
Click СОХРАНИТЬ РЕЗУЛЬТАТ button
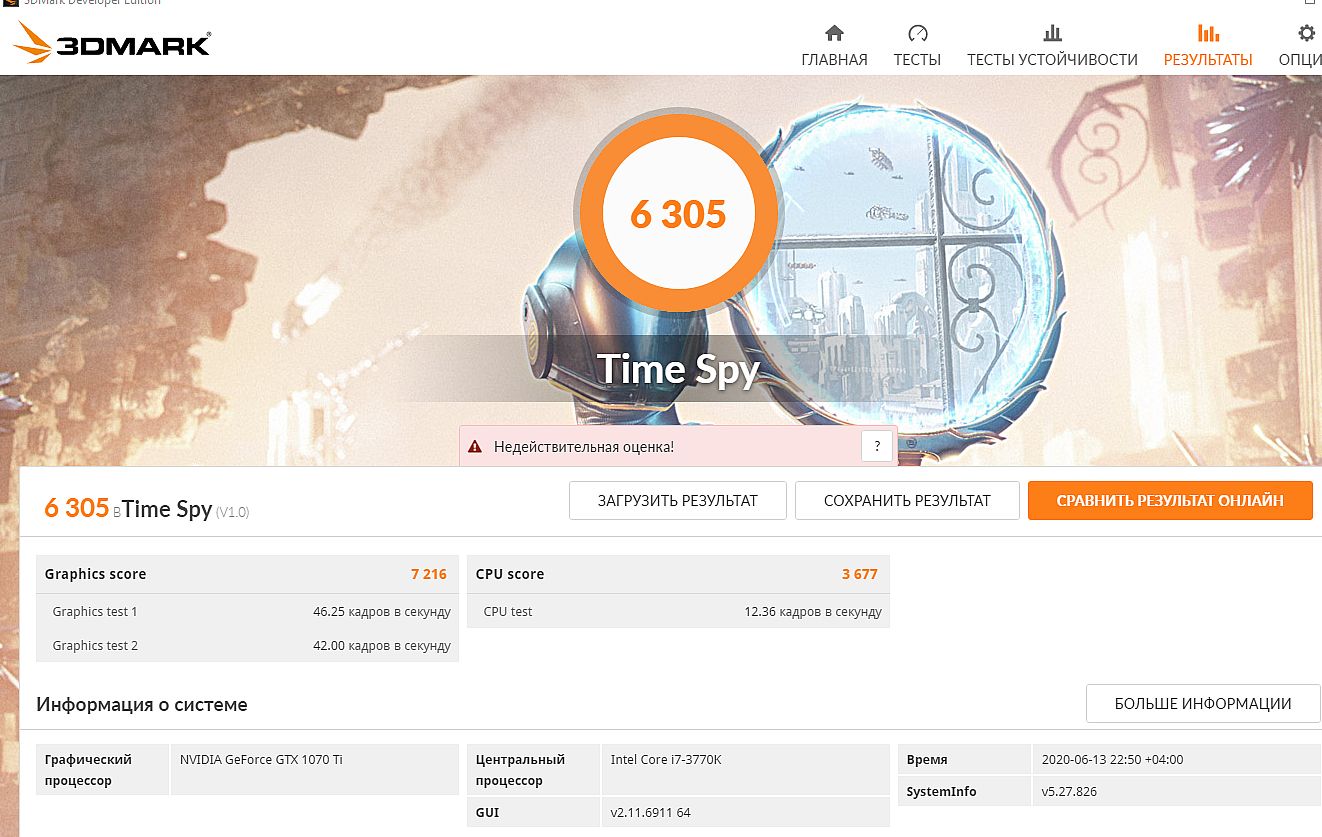[907, 501]
